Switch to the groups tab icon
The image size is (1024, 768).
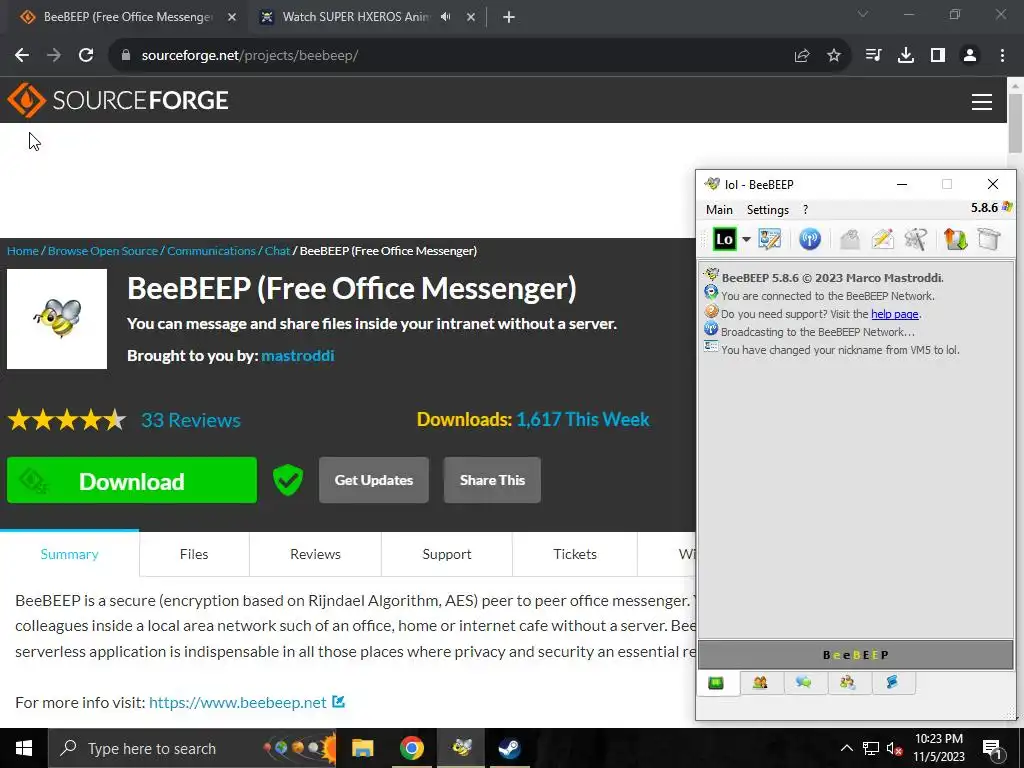848,682
